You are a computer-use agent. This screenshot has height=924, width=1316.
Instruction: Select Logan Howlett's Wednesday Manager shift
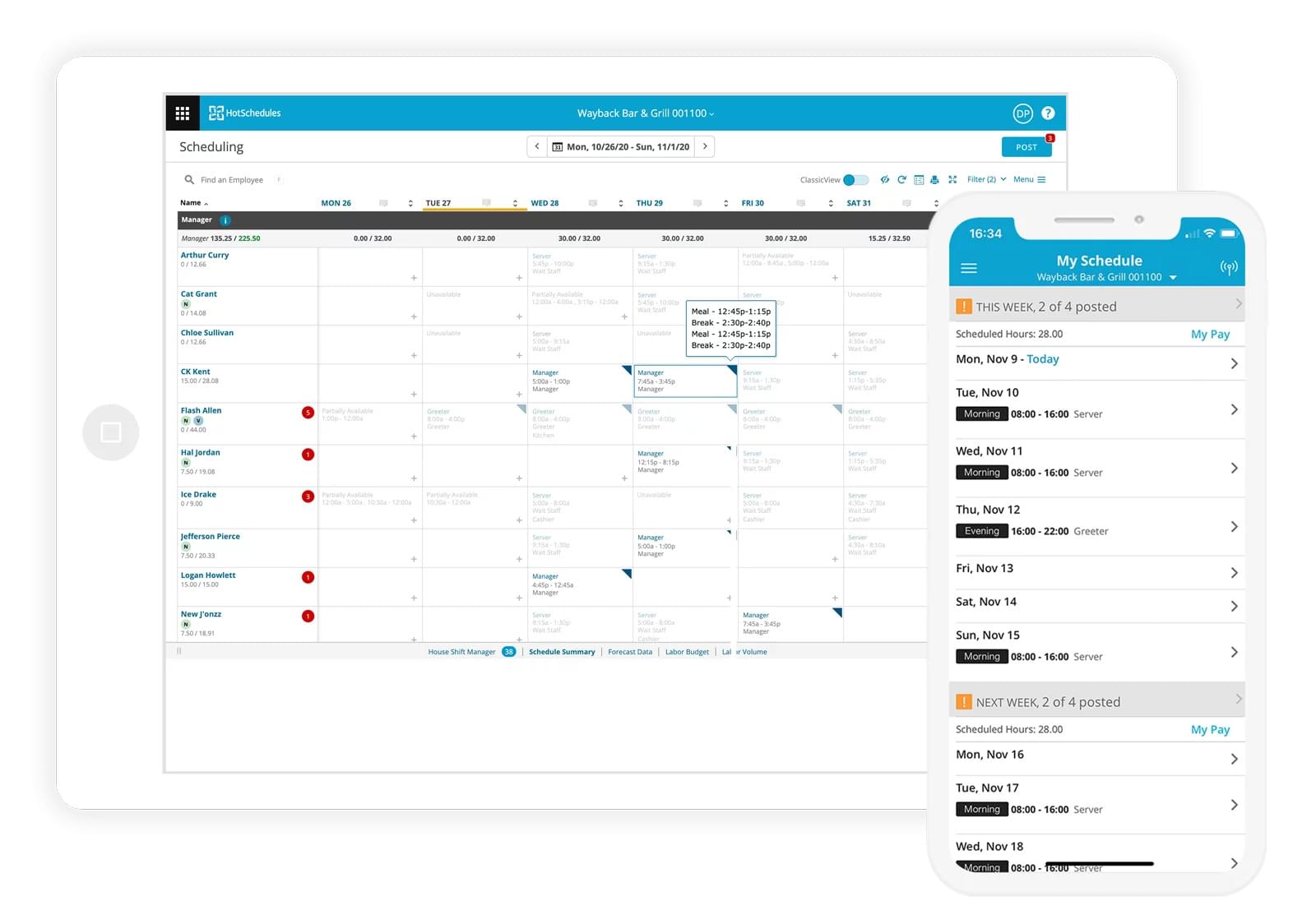coord(579,585)
